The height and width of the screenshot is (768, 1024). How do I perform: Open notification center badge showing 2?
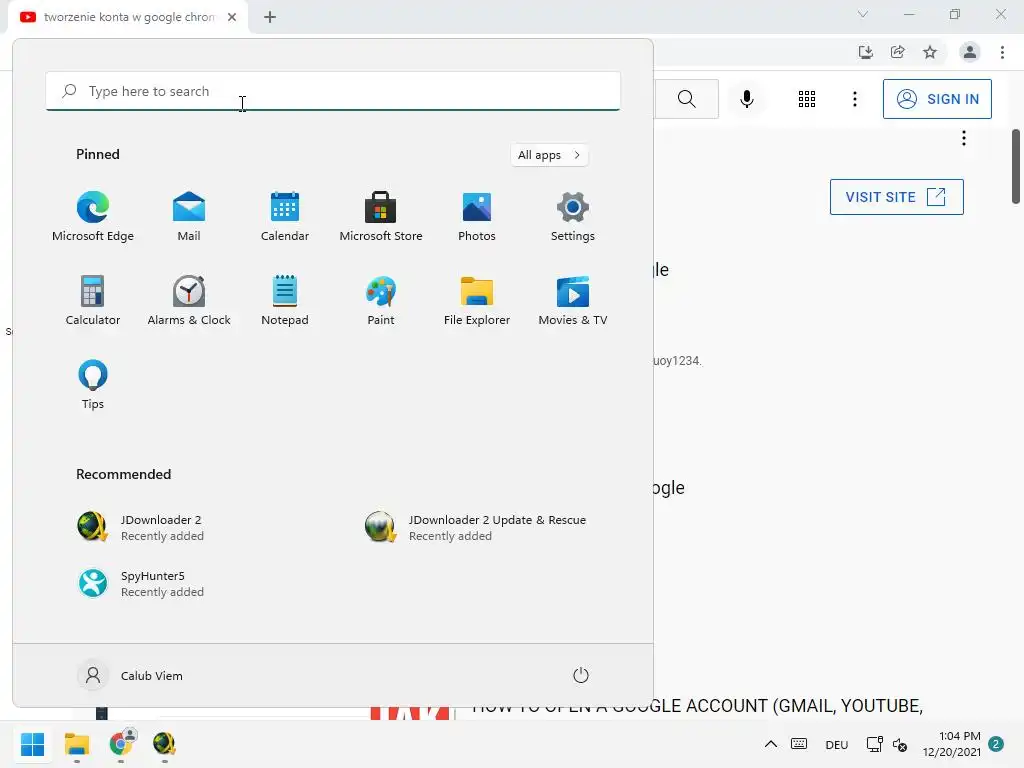[996, 744]
